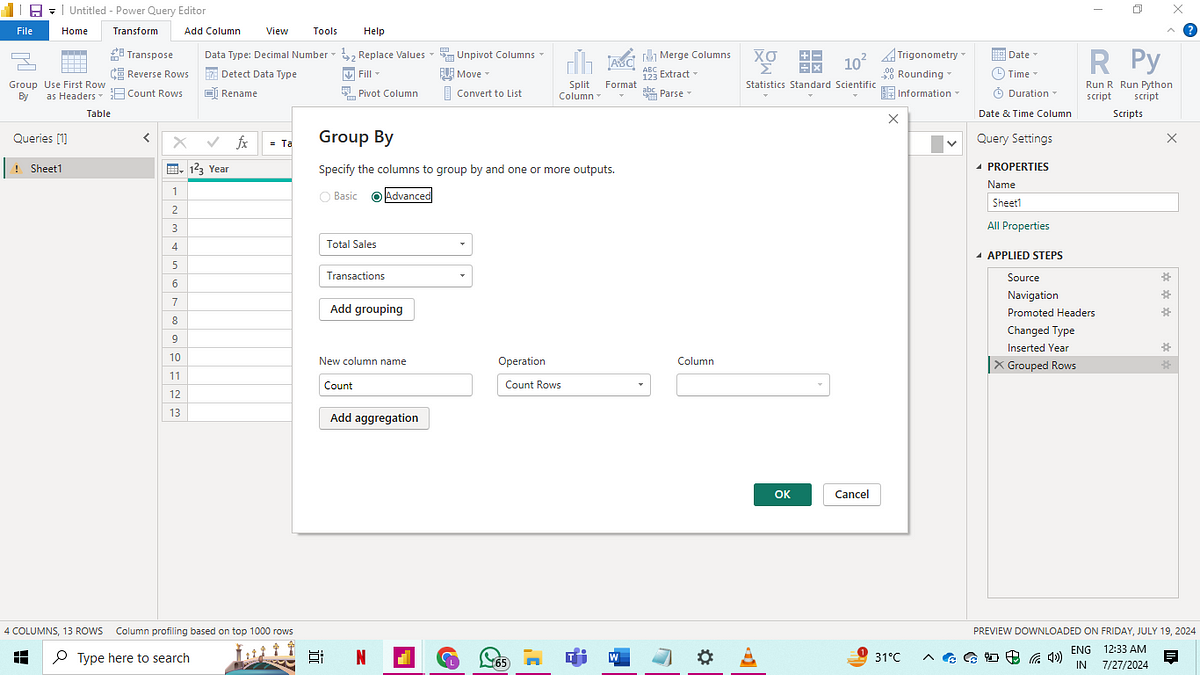Screen dimensions: 1200x675
Task: Click Cancel in the Group By dialog
Action: click(x=852, y=494)
